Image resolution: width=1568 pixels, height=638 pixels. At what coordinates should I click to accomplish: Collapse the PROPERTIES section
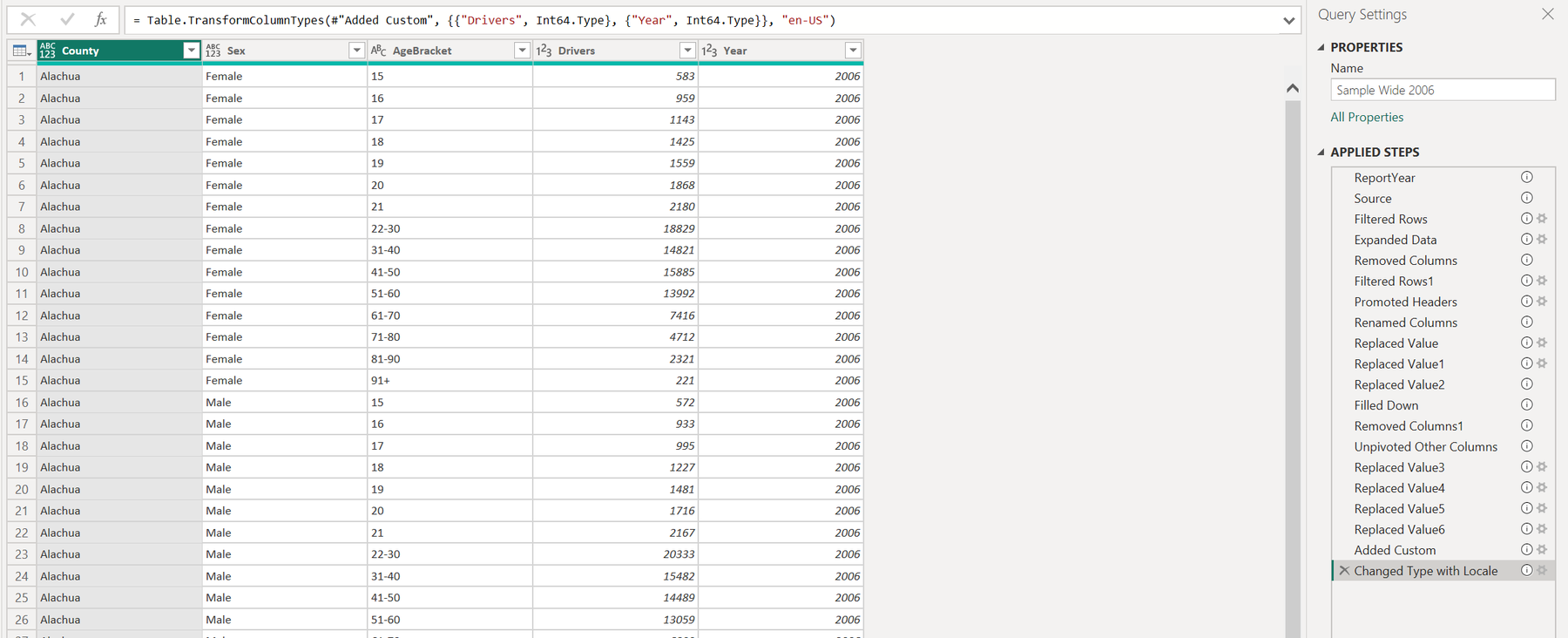pos(1321,47)
